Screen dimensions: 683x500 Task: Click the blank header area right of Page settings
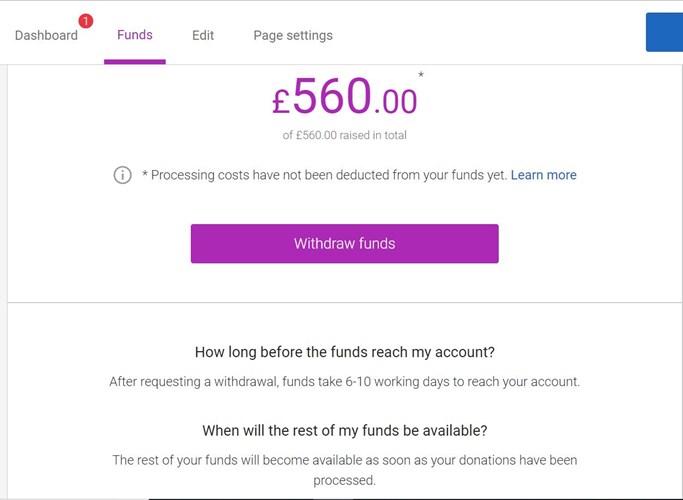[488, 33]
